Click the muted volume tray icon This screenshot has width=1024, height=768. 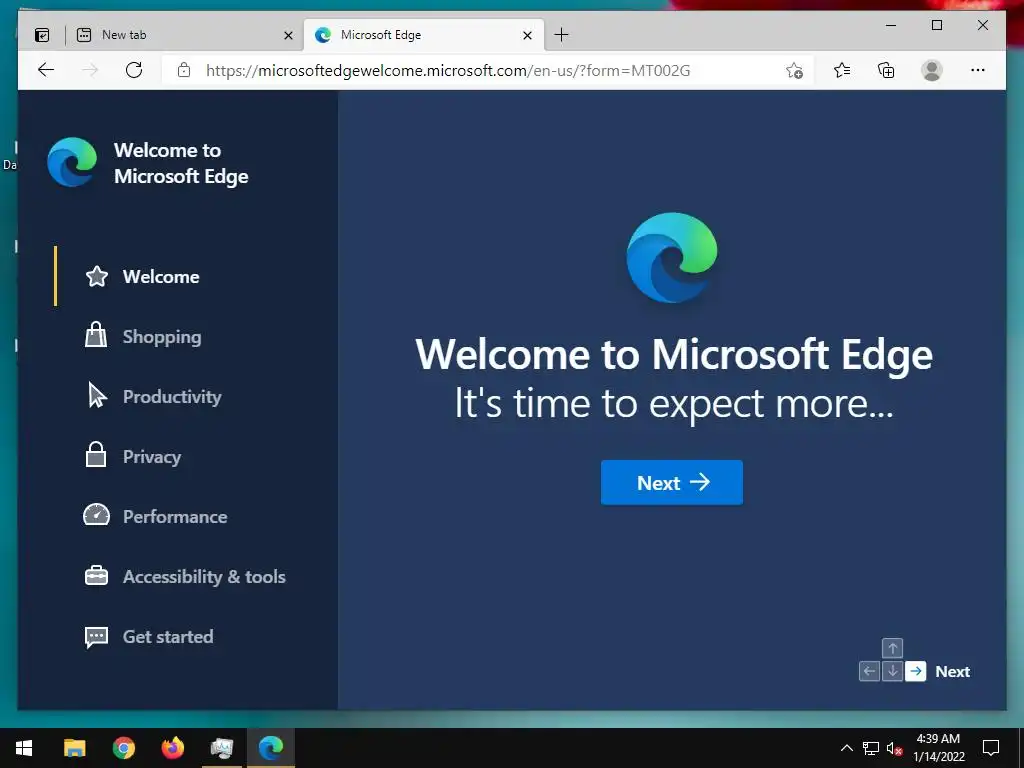tap(894, 748)
